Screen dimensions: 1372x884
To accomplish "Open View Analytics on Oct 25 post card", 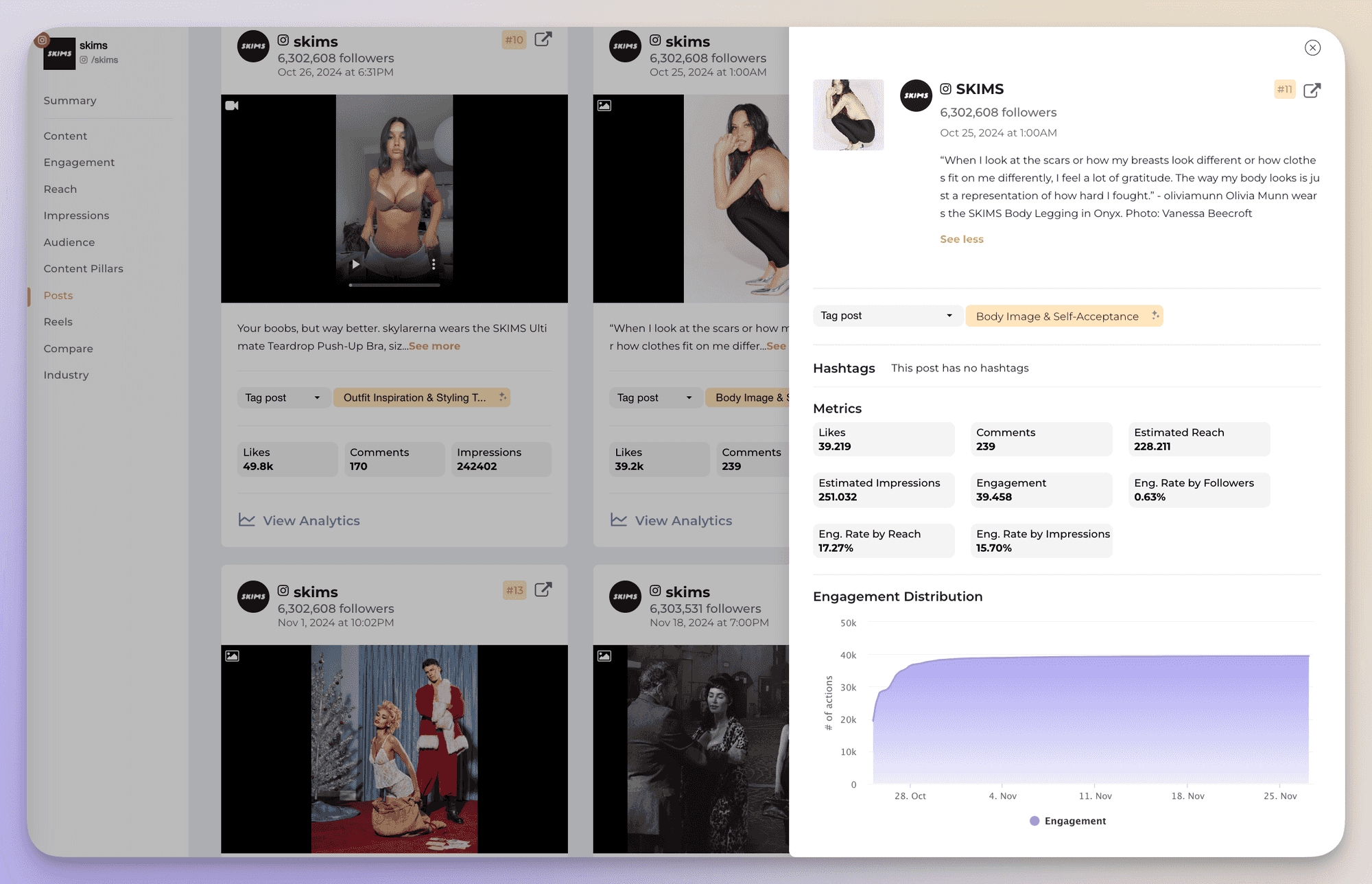I will coord(672,520).
